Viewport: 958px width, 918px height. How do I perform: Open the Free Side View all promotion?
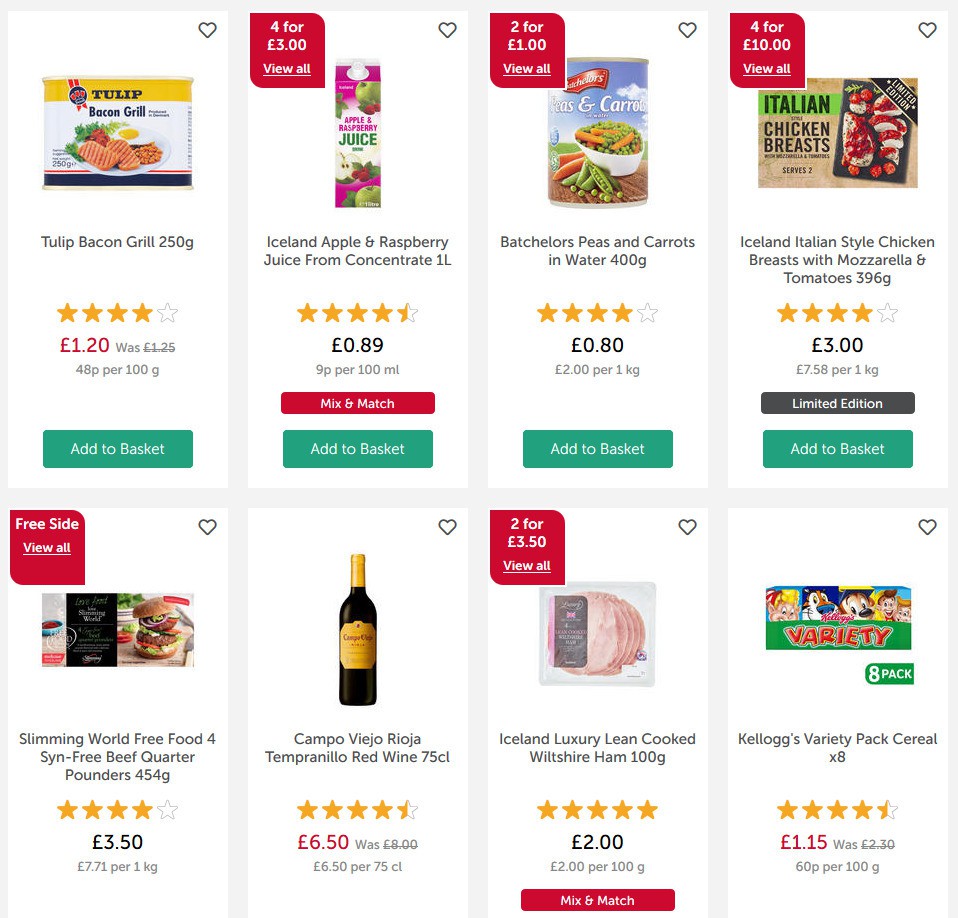(47, 547)
